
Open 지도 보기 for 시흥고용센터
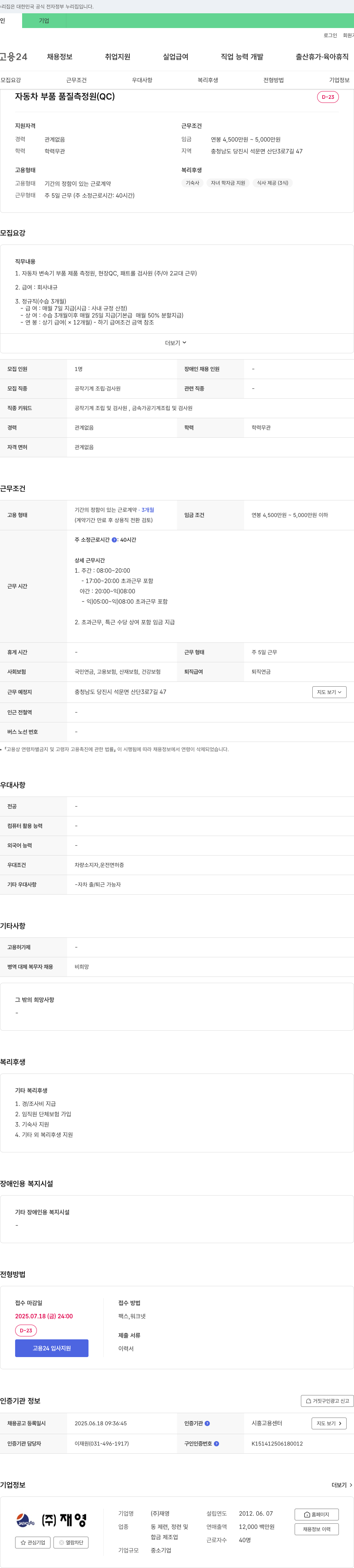click(329, 1423)
